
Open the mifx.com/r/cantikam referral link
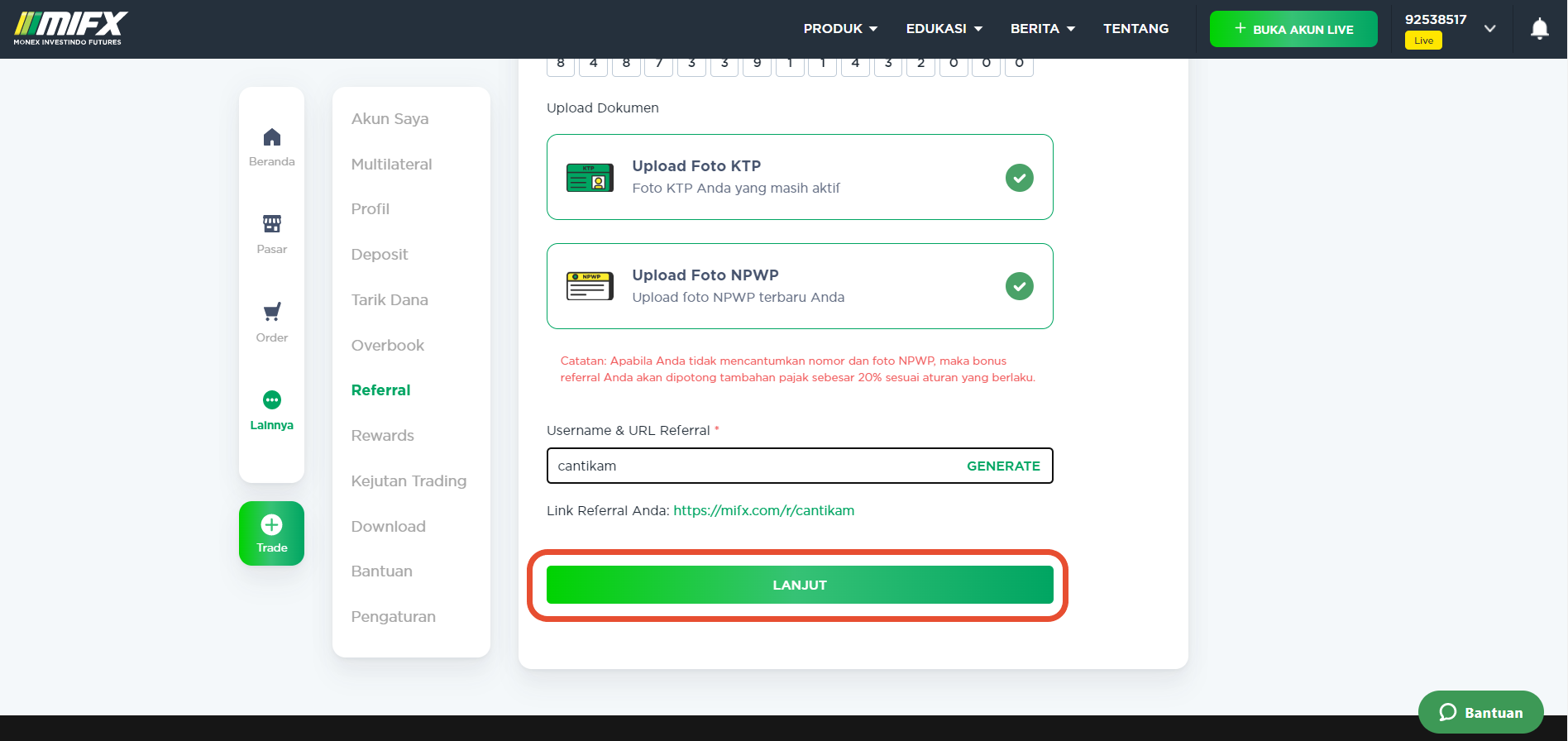point(763,510)
